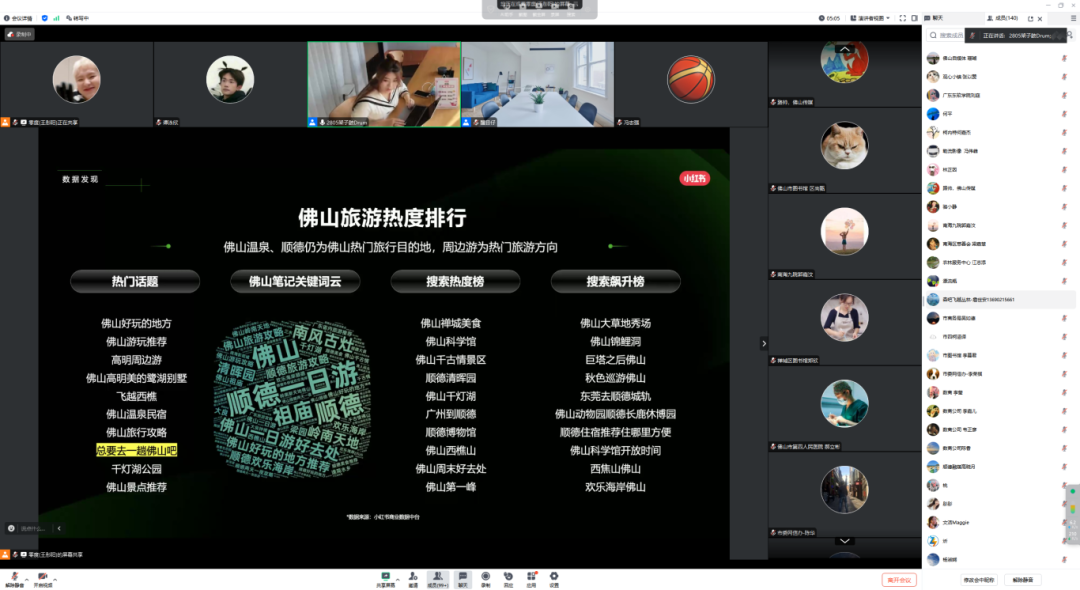View the green network signal indicator
The width and height of the screenshot is (1080, 590).
56,18
